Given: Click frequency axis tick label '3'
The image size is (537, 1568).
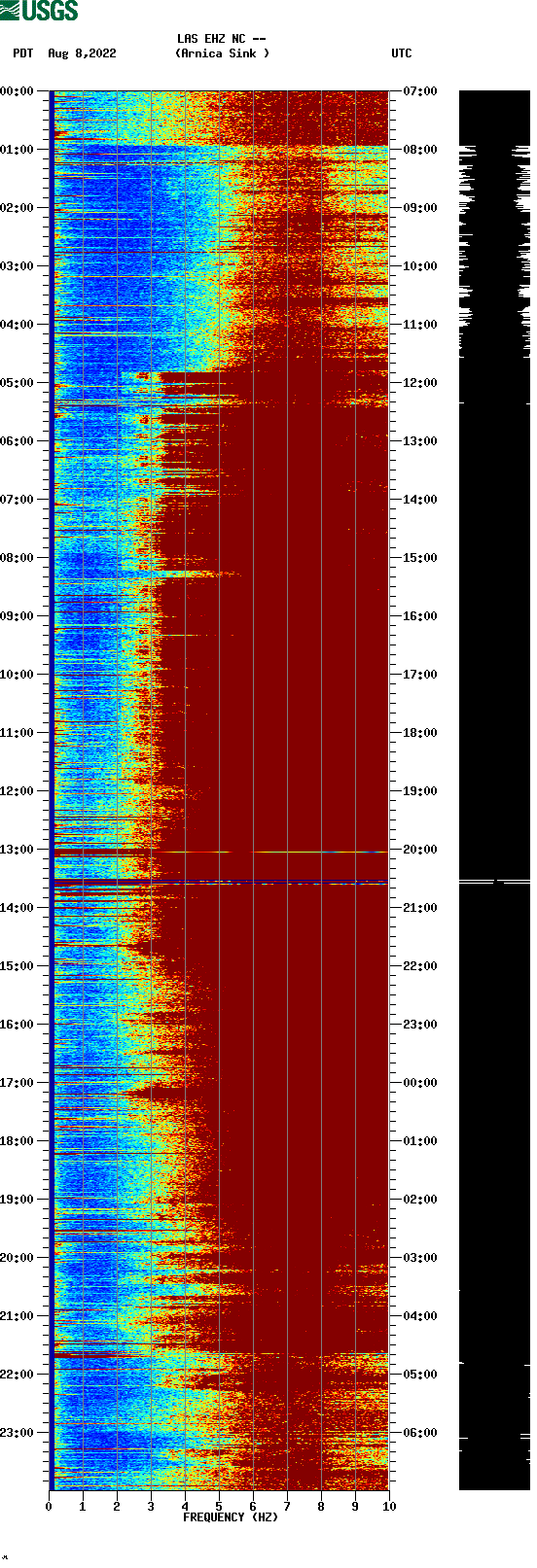Looking at the screenshot, I should click(x=151, y=1507).
